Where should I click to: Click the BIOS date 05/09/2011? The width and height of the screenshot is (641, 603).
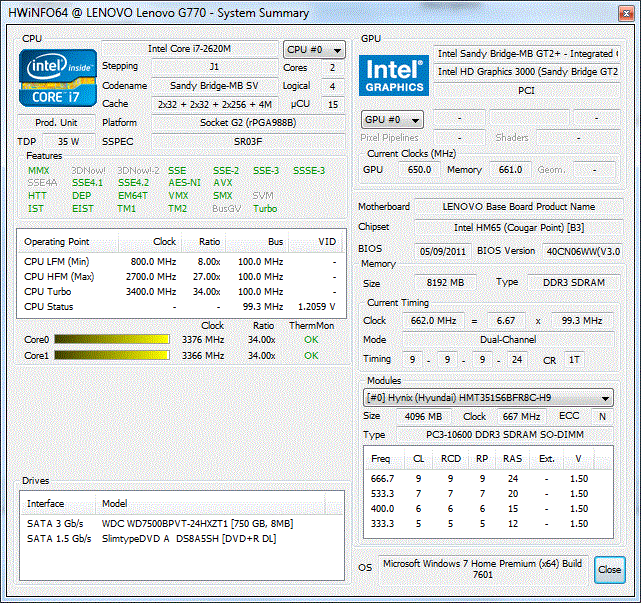coord(443,251)
